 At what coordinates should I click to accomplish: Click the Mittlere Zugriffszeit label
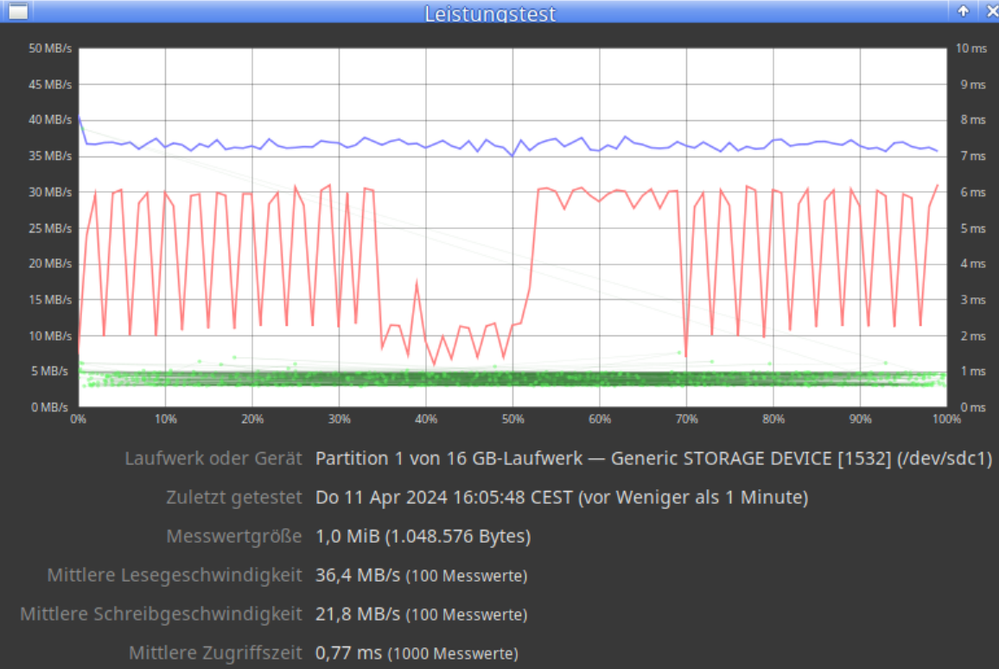coord(215,653)
